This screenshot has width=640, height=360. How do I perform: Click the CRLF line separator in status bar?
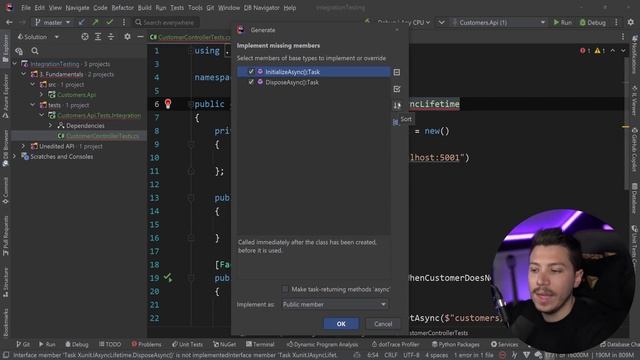(x=391, y=355)
